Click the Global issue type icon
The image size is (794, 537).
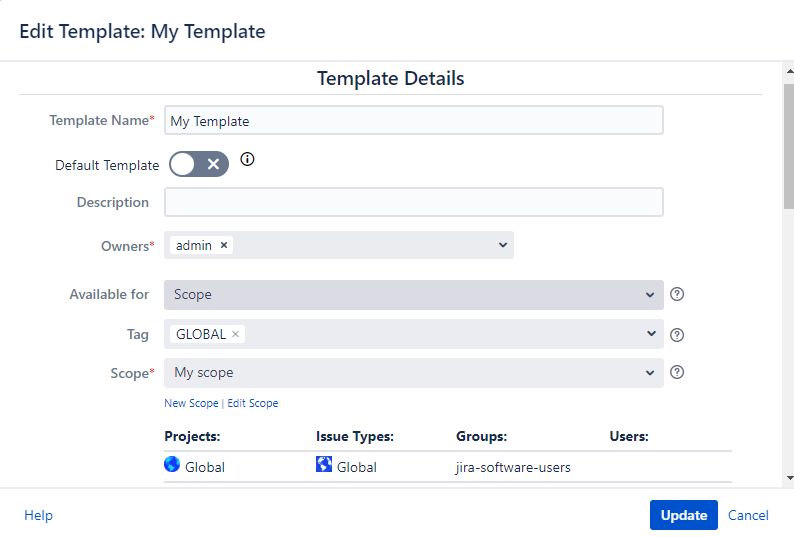click(x=324, y=465)
